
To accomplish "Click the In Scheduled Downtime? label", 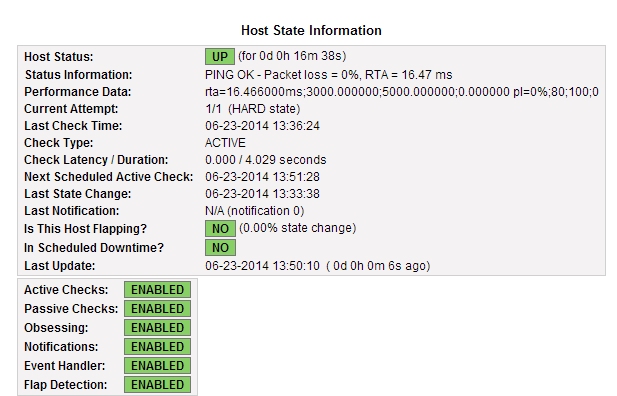I will click(x=94, y=248).
